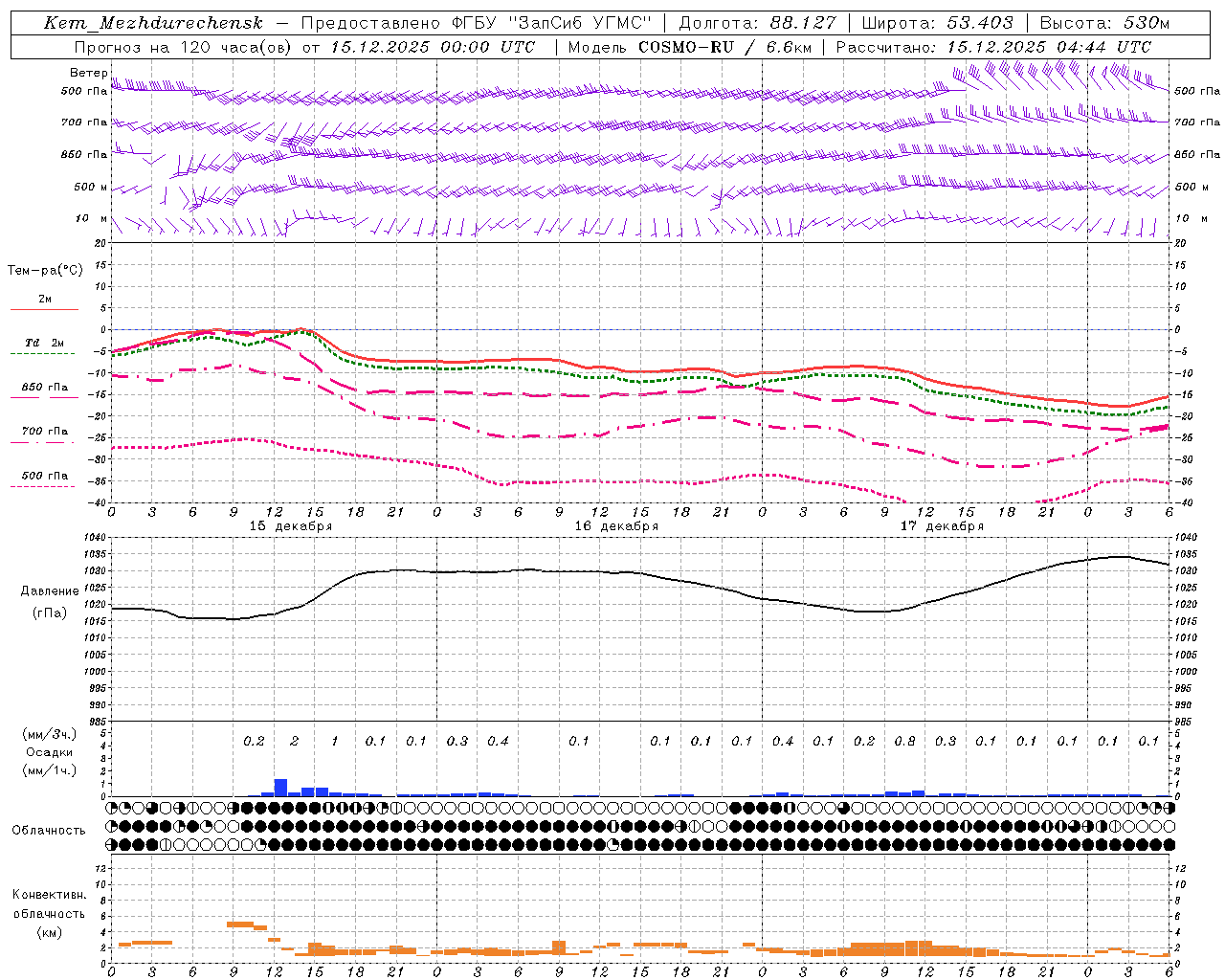1225x980 pixels.
Task: Click the Kem_Mezhdurechensk station title
Action: (153, 23)
